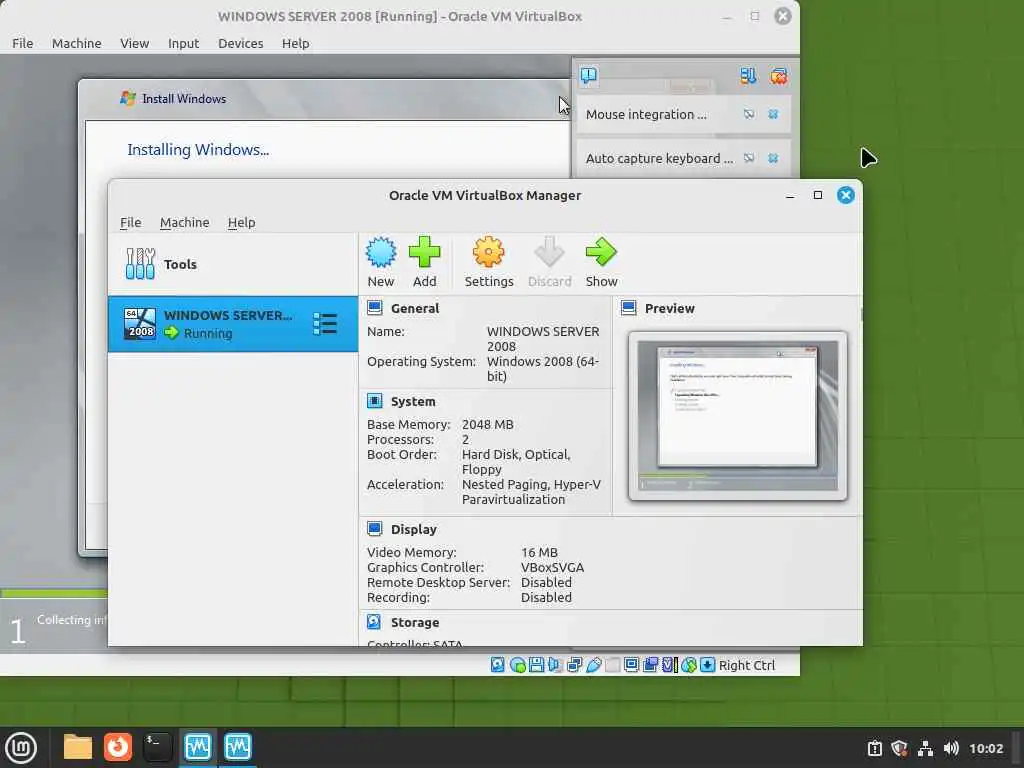
Task: Click the green install progress bar in the guest
Action: tap(54, 593)
